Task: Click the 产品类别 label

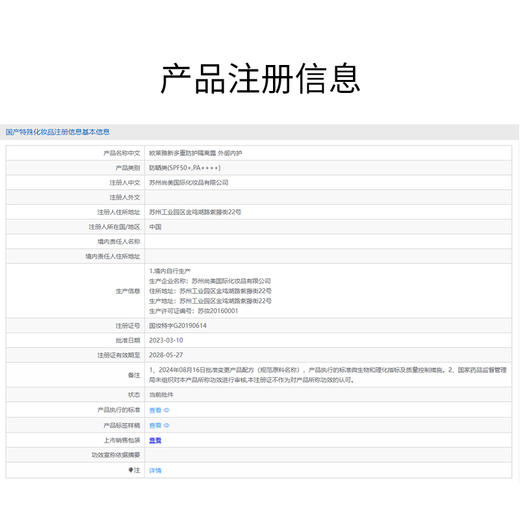Action: pyautogui.click(x=128, y=168)
